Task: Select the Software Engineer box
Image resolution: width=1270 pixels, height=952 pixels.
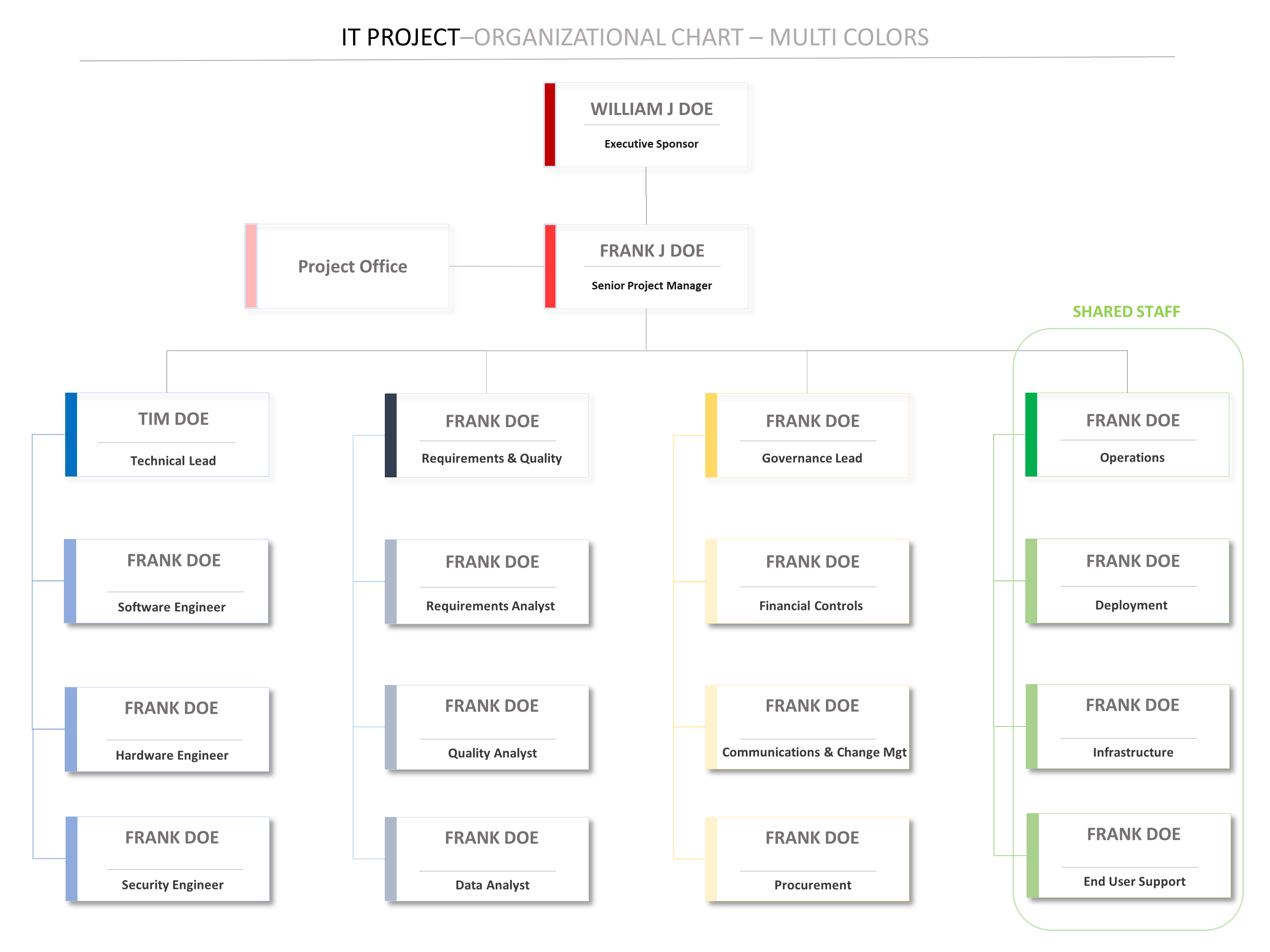Action: (172, 581)
